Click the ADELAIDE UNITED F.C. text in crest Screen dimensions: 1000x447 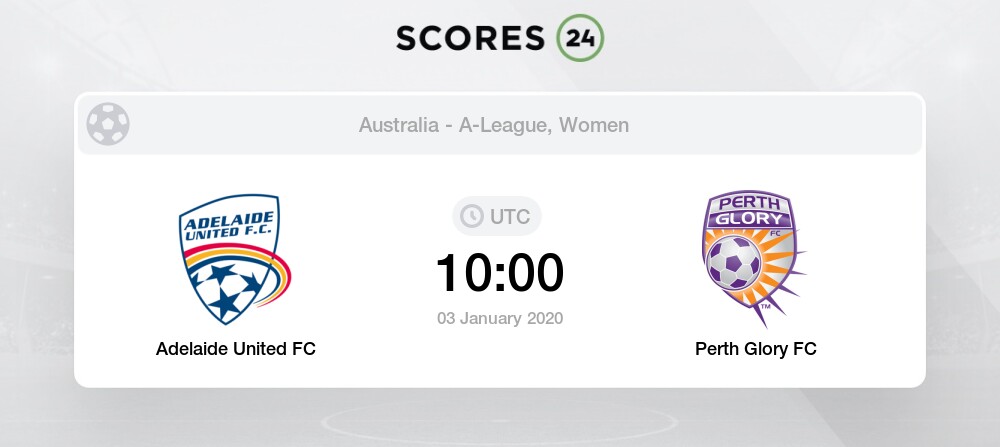click(228, 226)
